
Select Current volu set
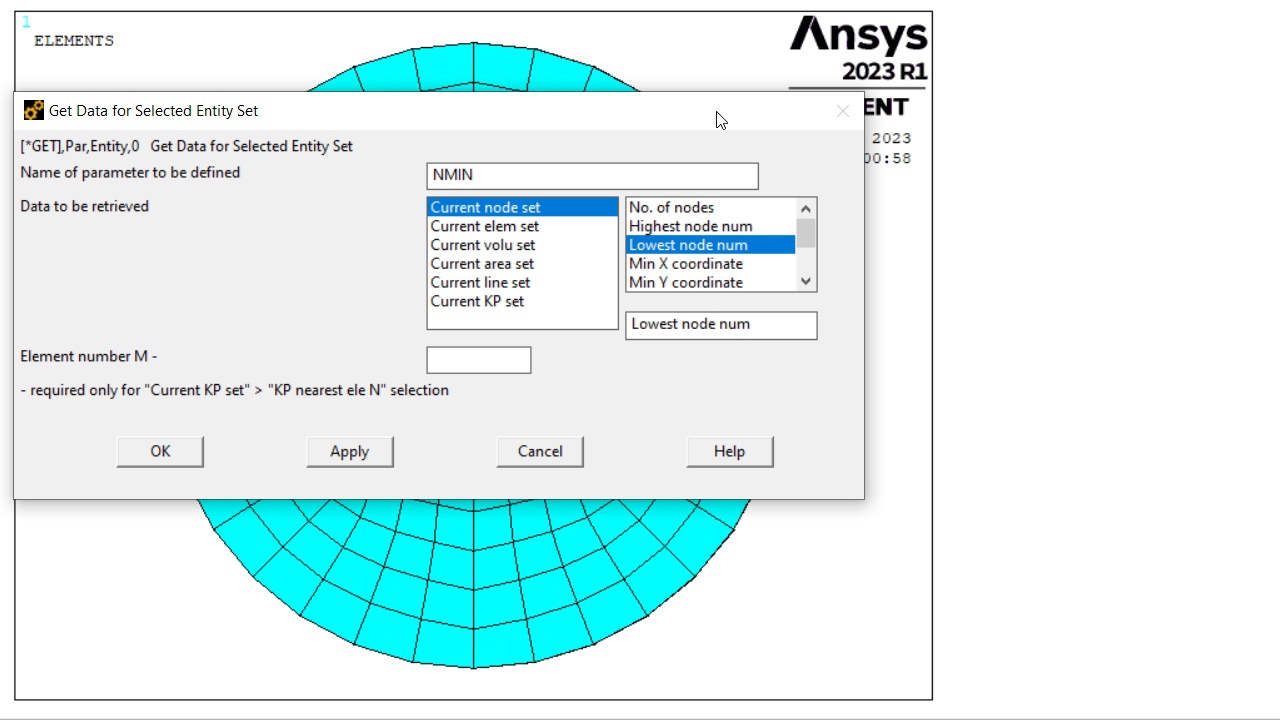[523, 245]
